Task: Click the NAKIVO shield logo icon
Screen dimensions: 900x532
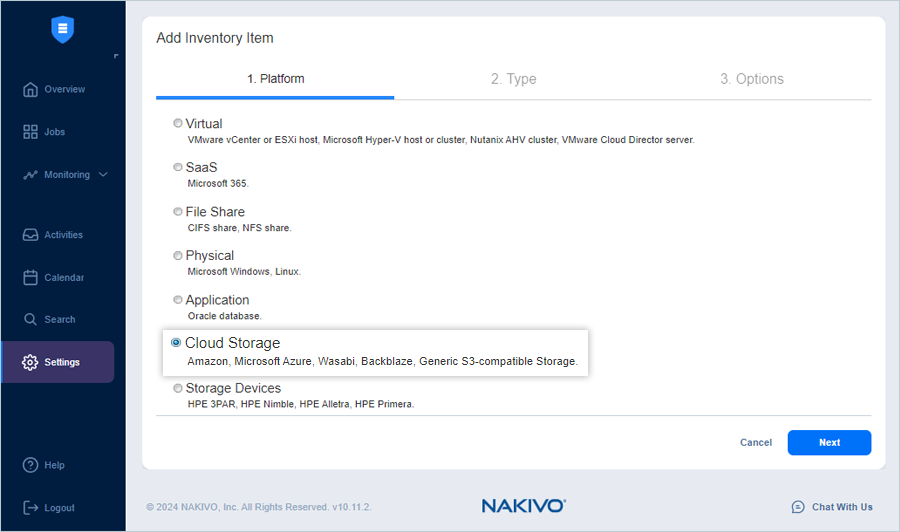Action: coord(63,29)
